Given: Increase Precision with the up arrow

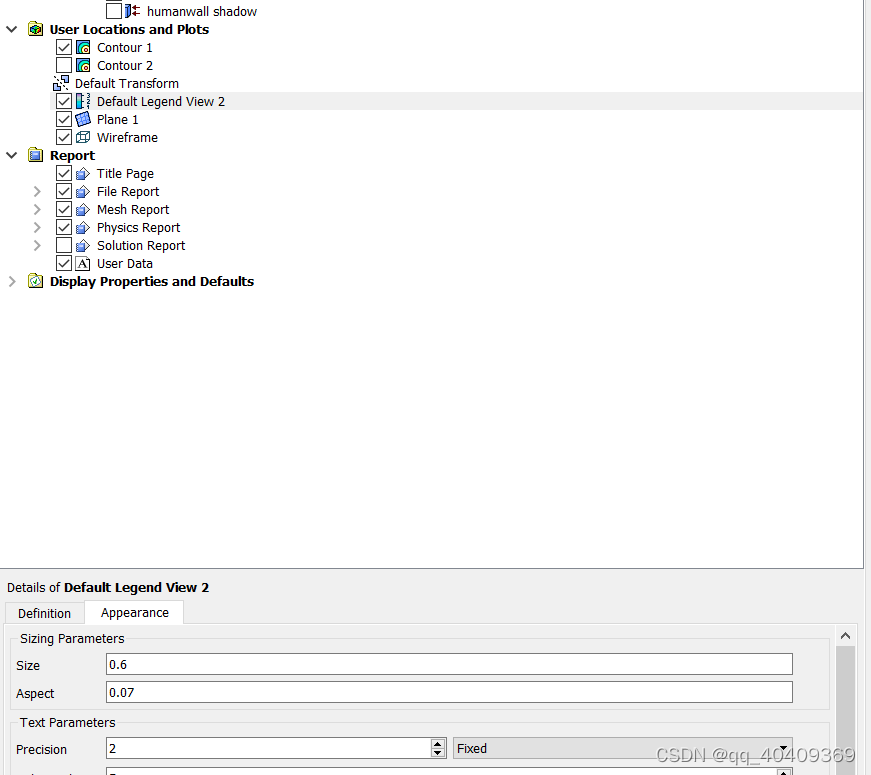Looking at the screenshot, I should click(438, 744).
